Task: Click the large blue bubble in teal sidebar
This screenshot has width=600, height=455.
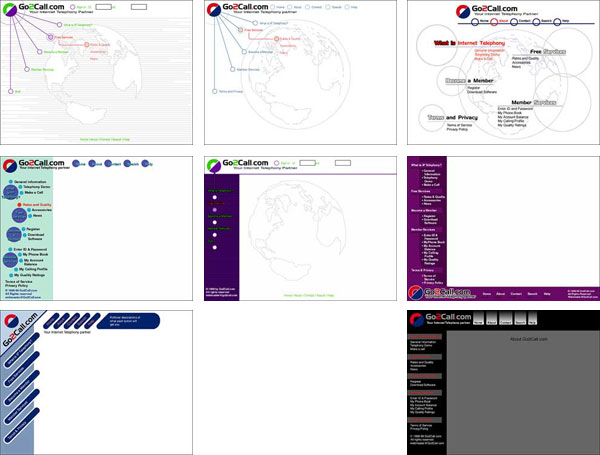Action: click(20, 216)
